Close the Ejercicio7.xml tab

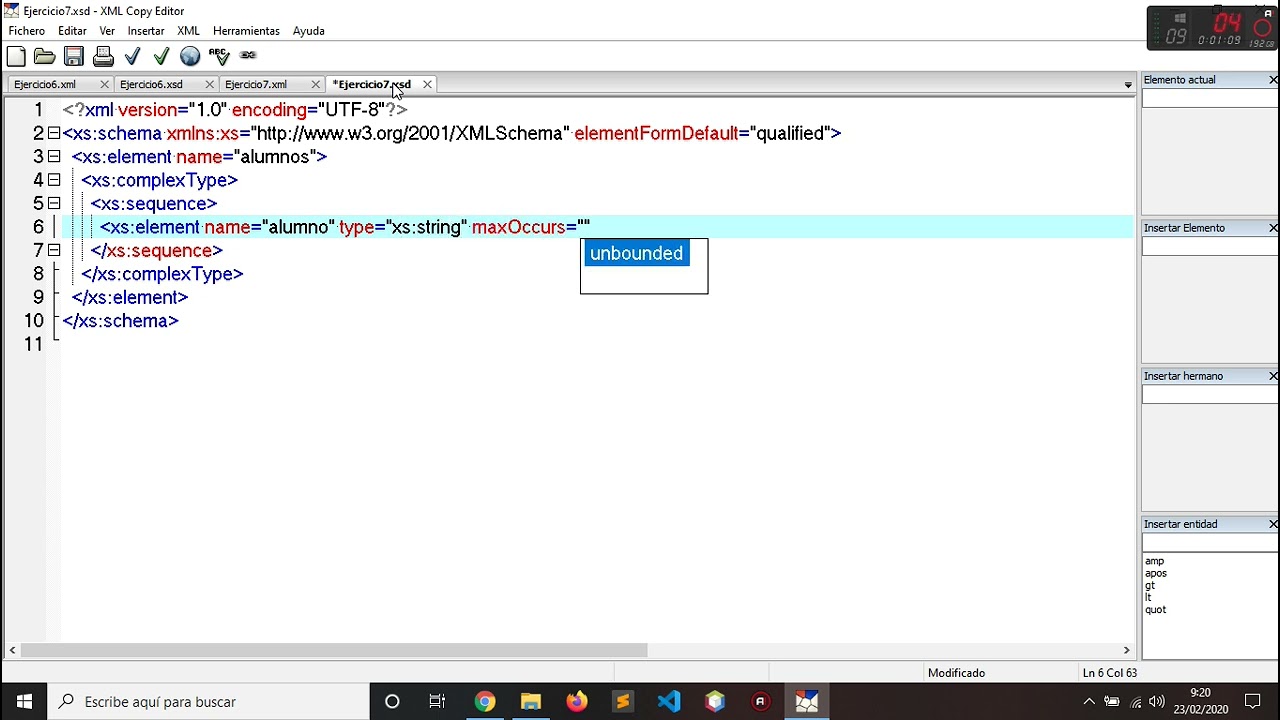[316, 84]
